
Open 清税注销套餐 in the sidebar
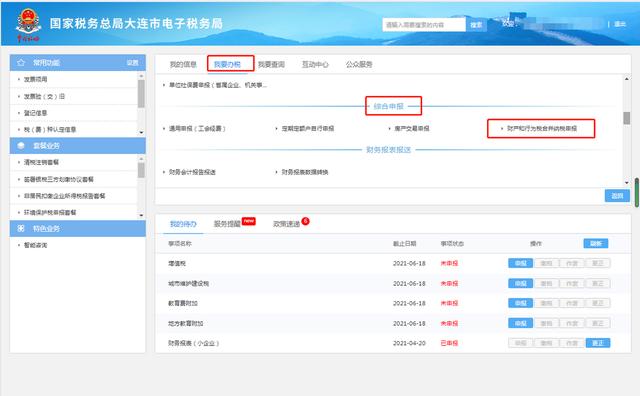coord(41,162)
